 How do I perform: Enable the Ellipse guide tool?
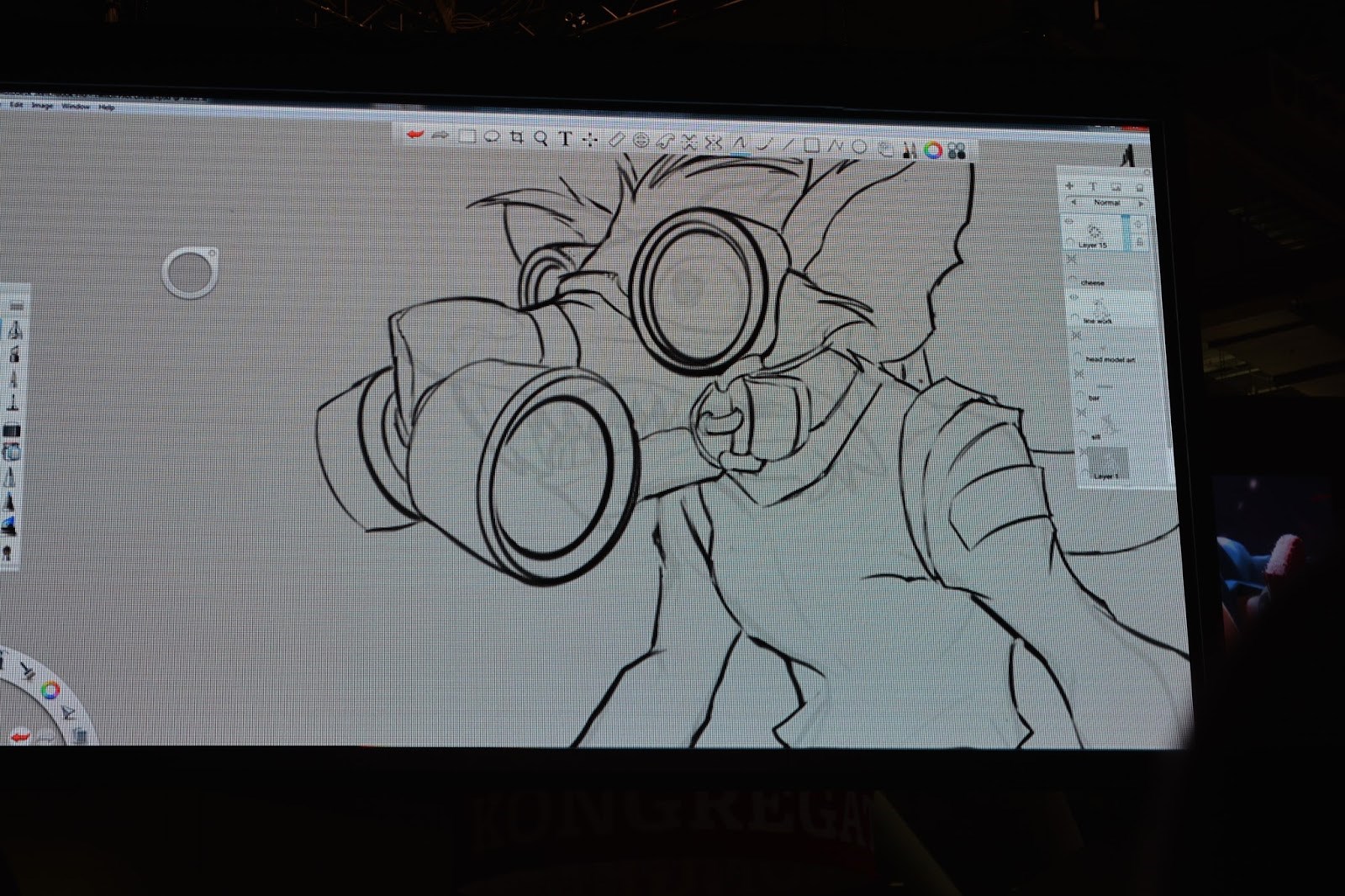pyautogui.click(x=641, y=140)
